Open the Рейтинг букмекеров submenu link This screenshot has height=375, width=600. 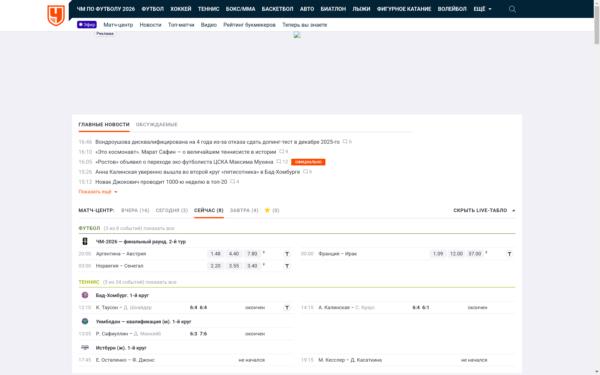(249, 24)
